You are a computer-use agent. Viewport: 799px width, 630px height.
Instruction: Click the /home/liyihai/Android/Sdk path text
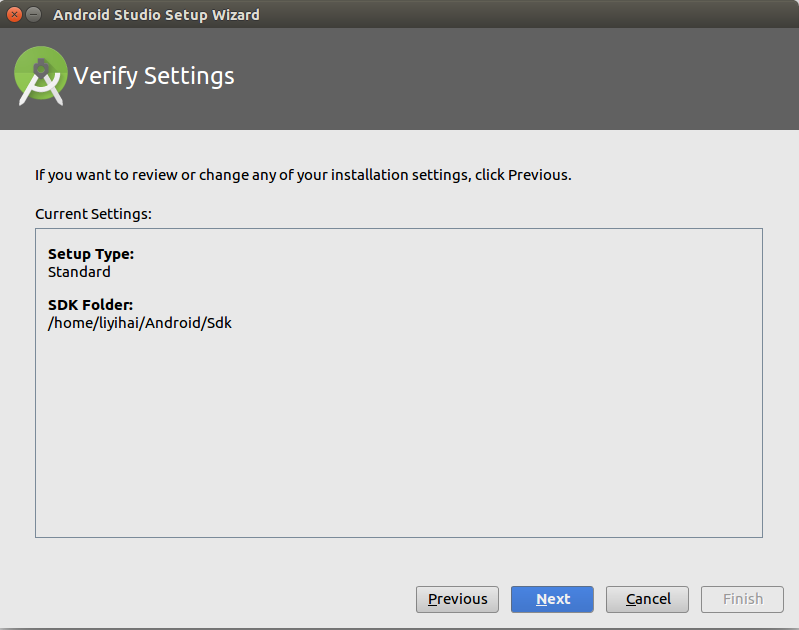click(140, 323)
